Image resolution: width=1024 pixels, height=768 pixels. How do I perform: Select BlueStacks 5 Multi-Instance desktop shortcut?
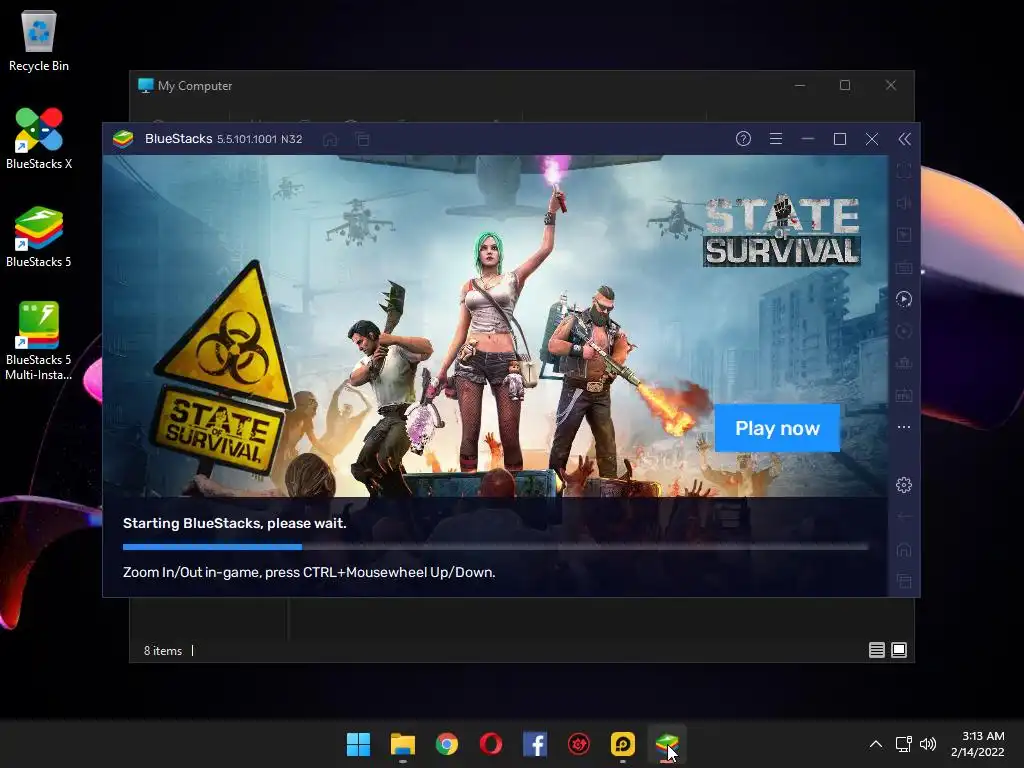tap(39, 341)
